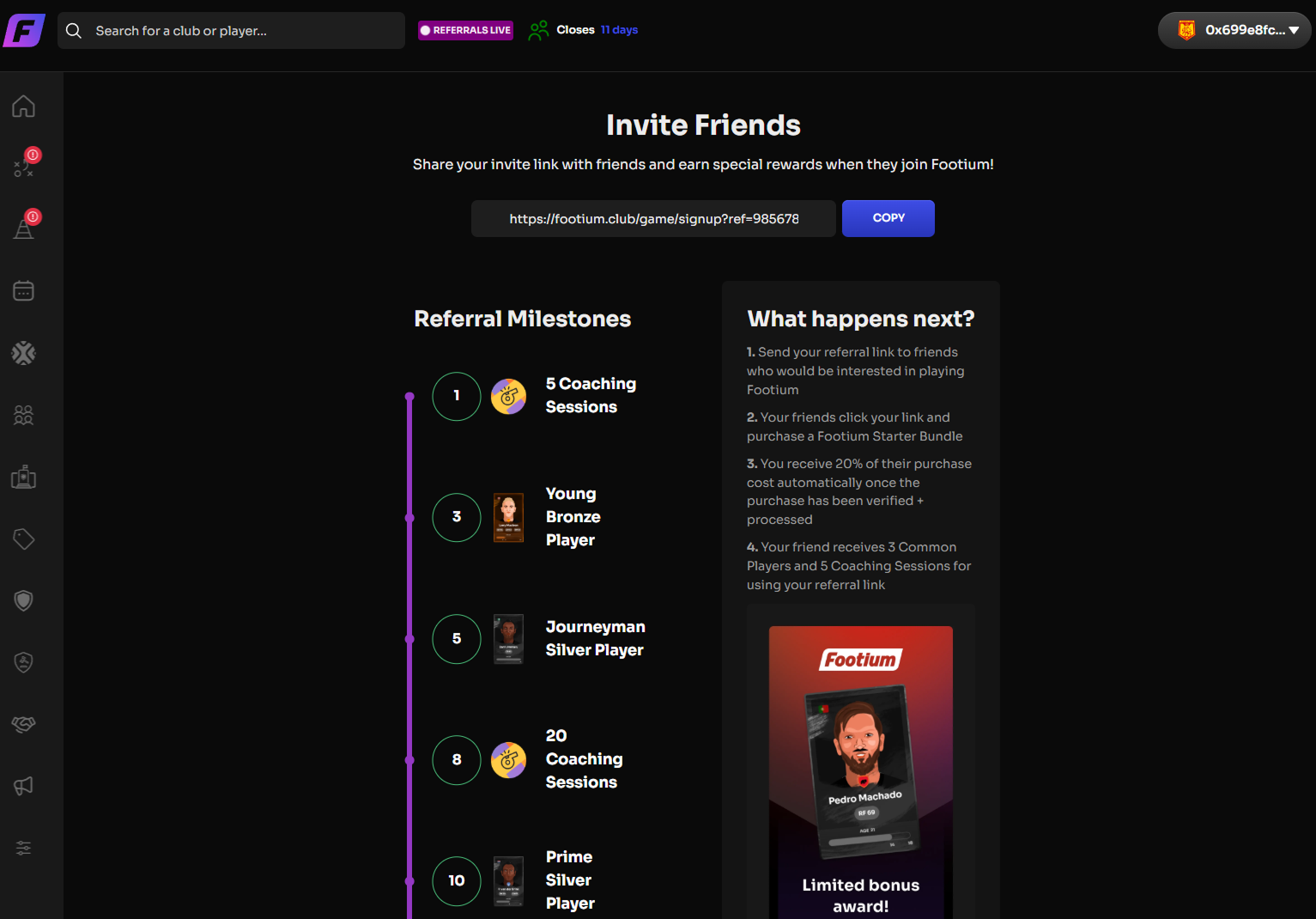The image size is (1316, 919).
Task: Click Prime Silver Player card thumbnail
Action: [508, 881]
